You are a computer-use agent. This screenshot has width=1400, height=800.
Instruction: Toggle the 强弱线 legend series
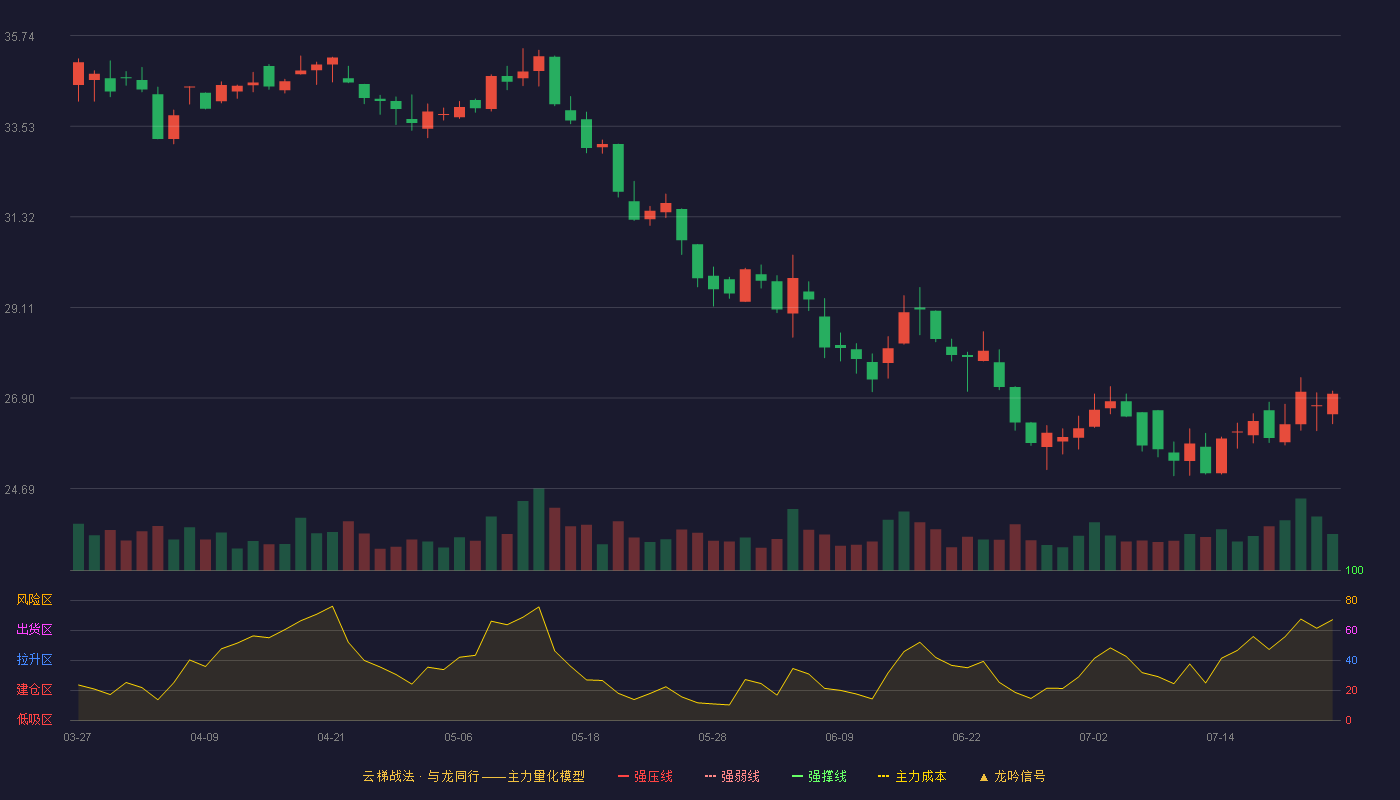coord(732,776)
